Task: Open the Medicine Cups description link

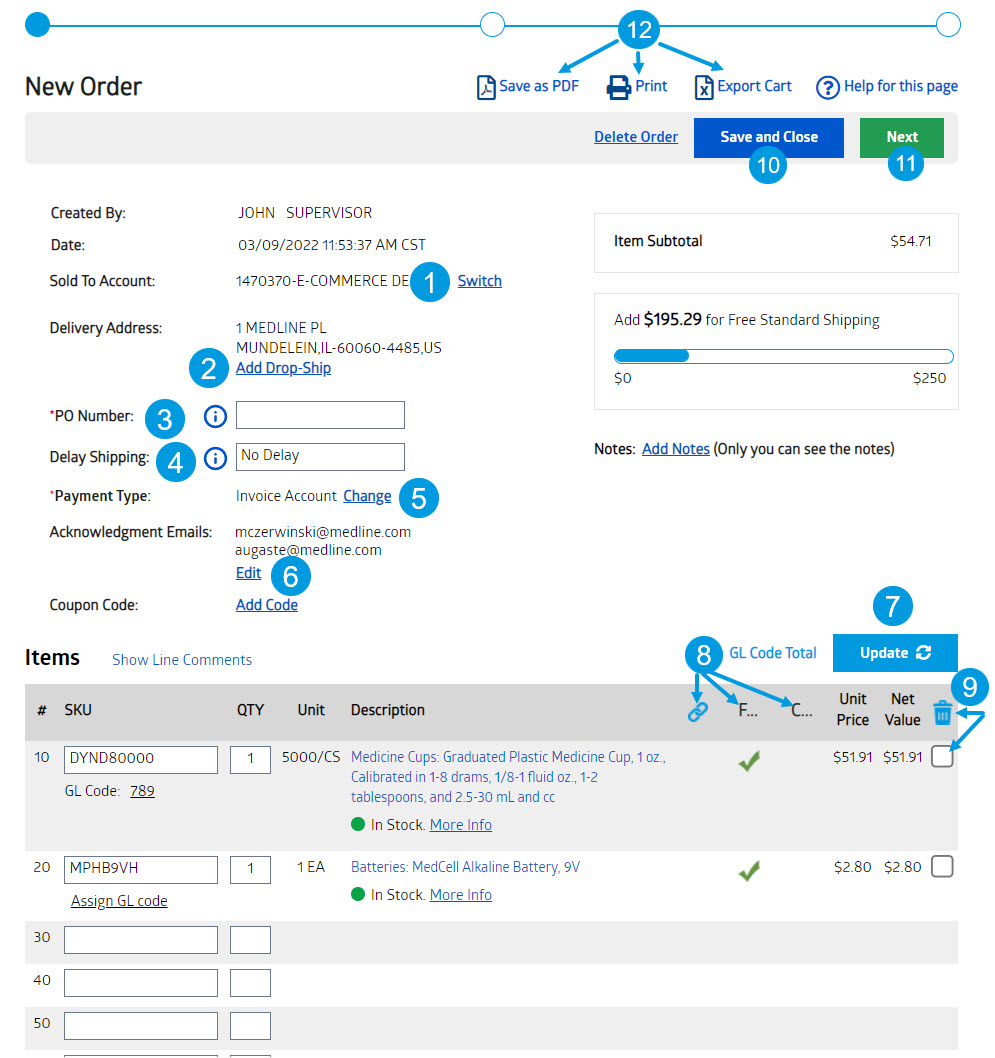Action: click(509, 777)
